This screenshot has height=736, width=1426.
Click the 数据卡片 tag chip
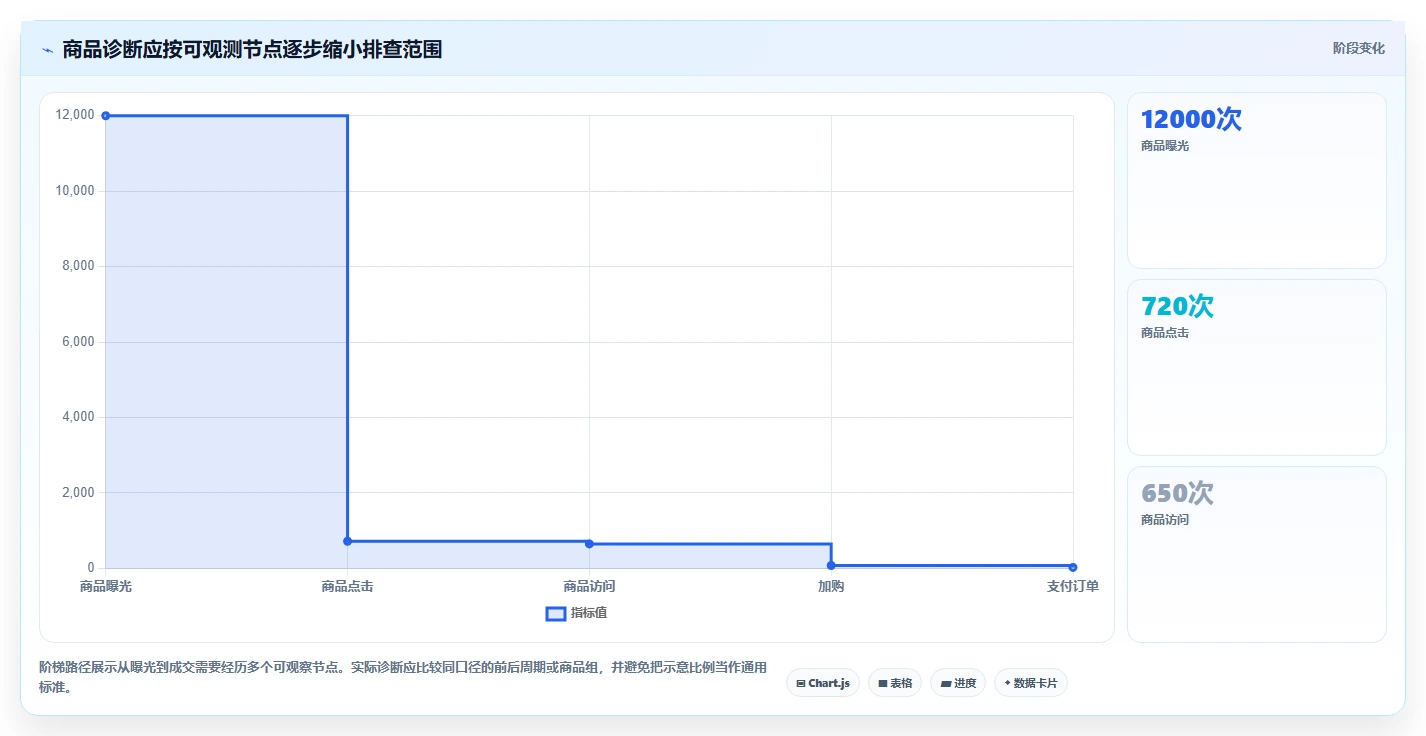1031,683
